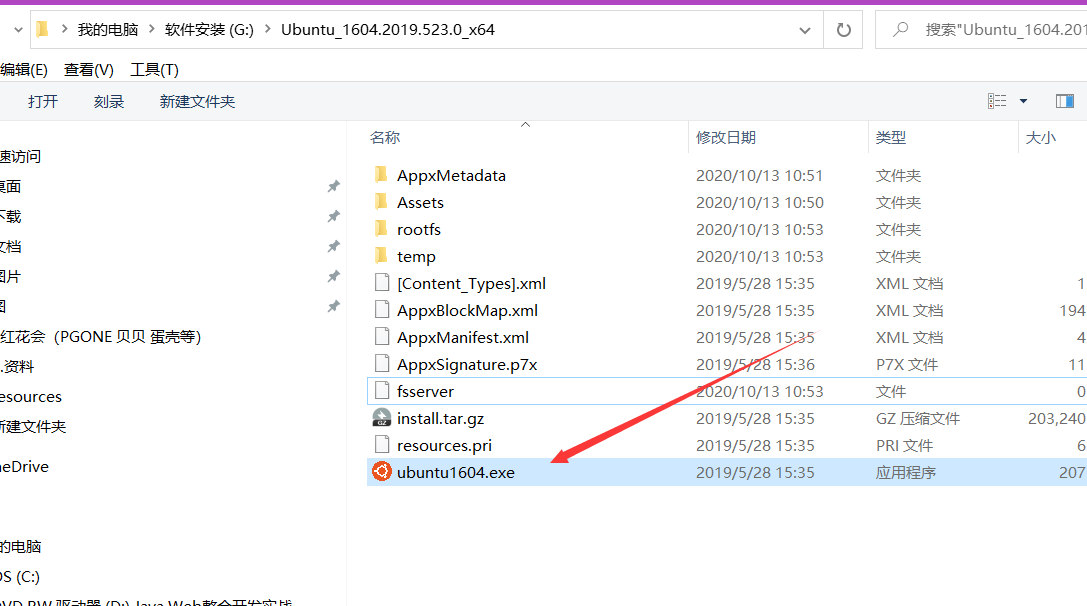Click the 应用程序 type cell
Screen dimensions: 1087x606
[905, 473]
